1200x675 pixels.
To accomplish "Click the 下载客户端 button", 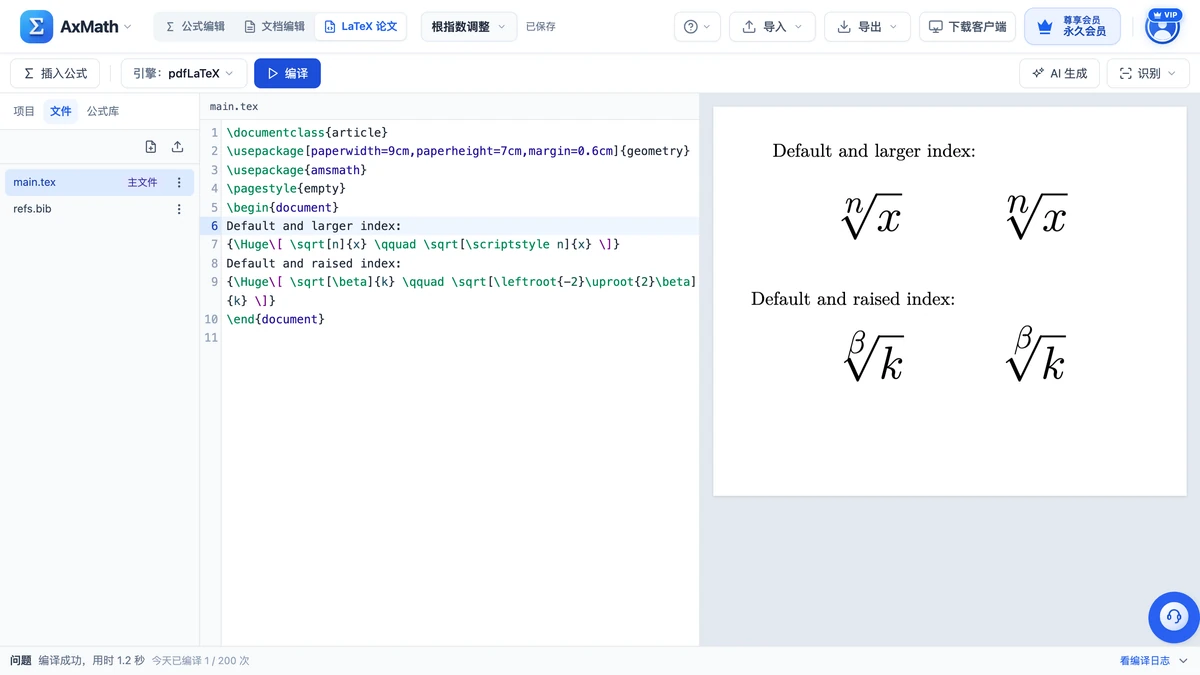I will coord(968,27).
